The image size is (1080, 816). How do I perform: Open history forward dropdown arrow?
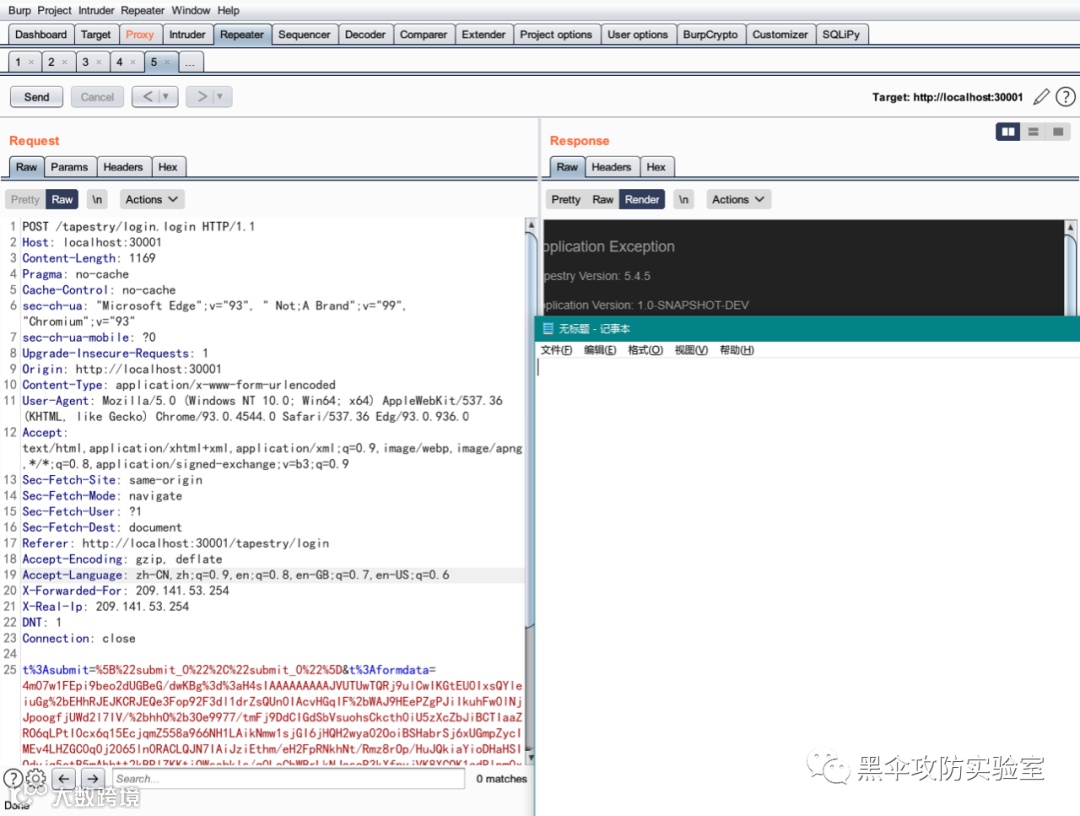click(x=220, y=96)
